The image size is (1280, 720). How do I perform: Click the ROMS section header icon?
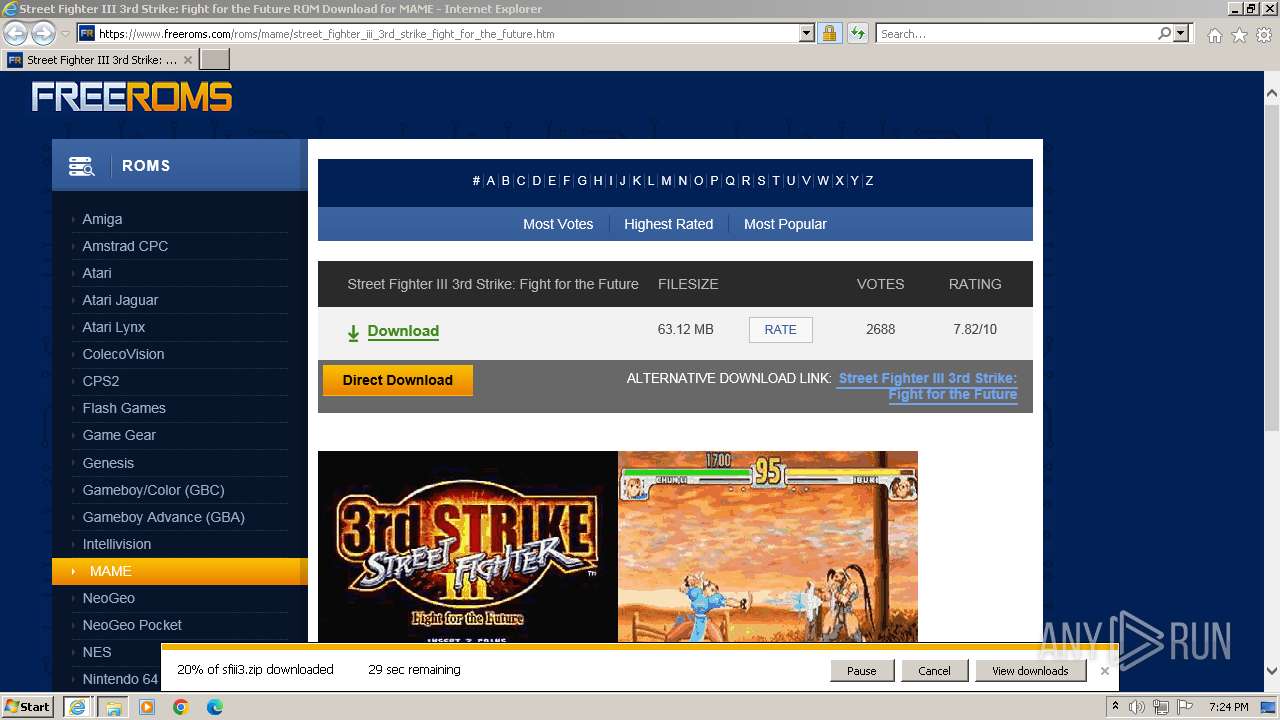(x=81, y=166)
